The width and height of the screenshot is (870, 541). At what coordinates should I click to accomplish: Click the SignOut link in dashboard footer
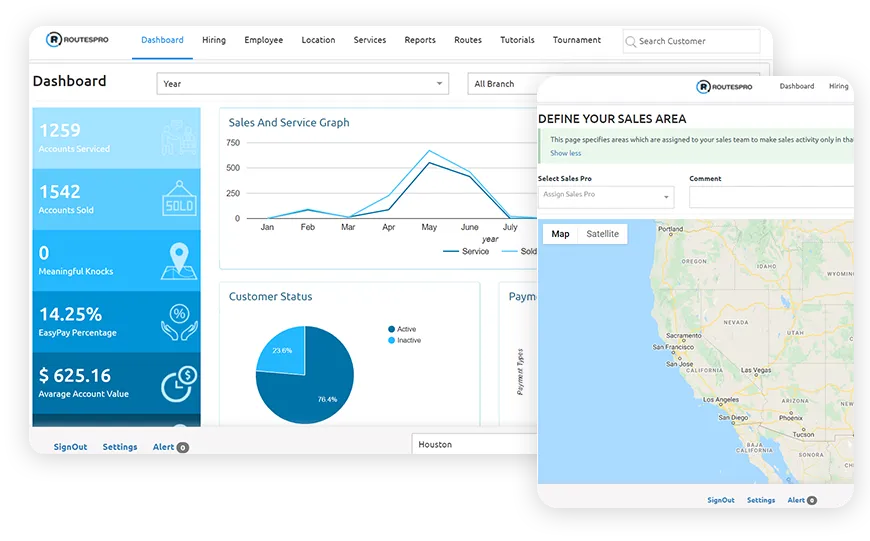[x=70, y=447]
